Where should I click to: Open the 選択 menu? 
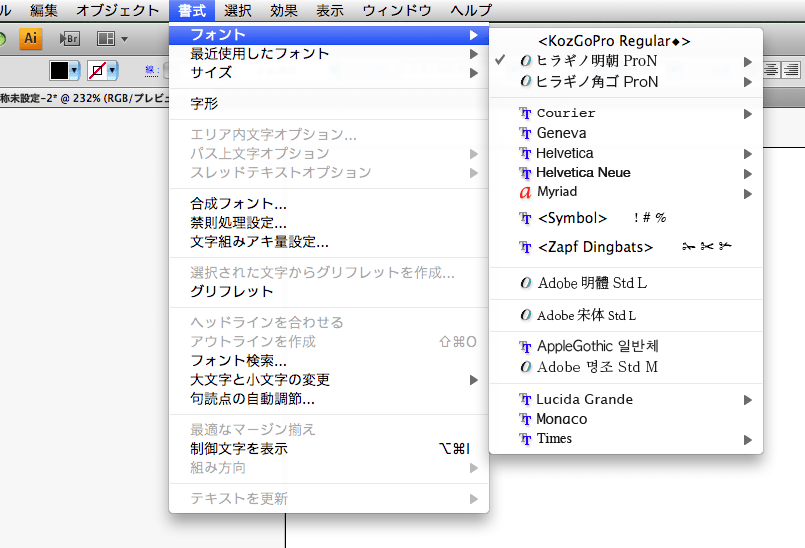click(238, 10)
